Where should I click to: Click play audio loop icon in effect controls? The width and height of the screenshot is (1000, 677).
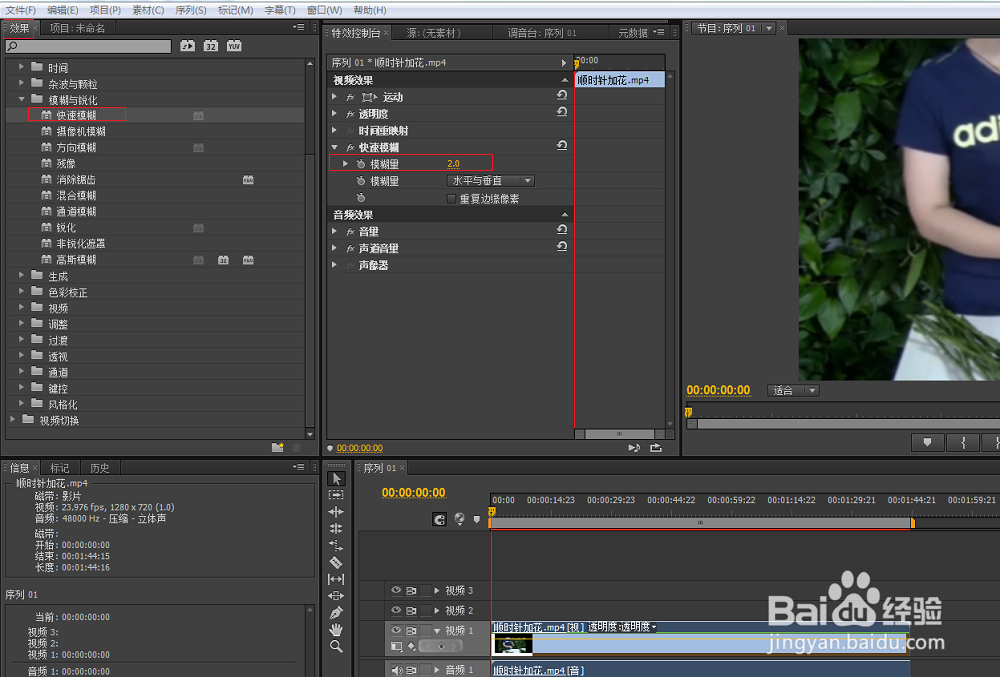(x=634, y=448)
